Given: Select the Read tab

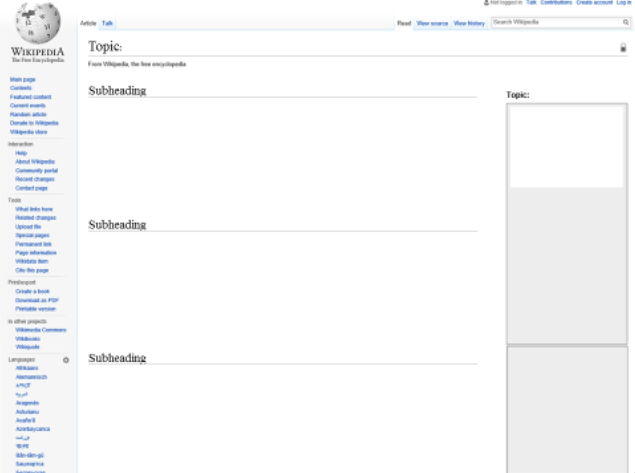Looking at the screenshot, I should point(404,23).
